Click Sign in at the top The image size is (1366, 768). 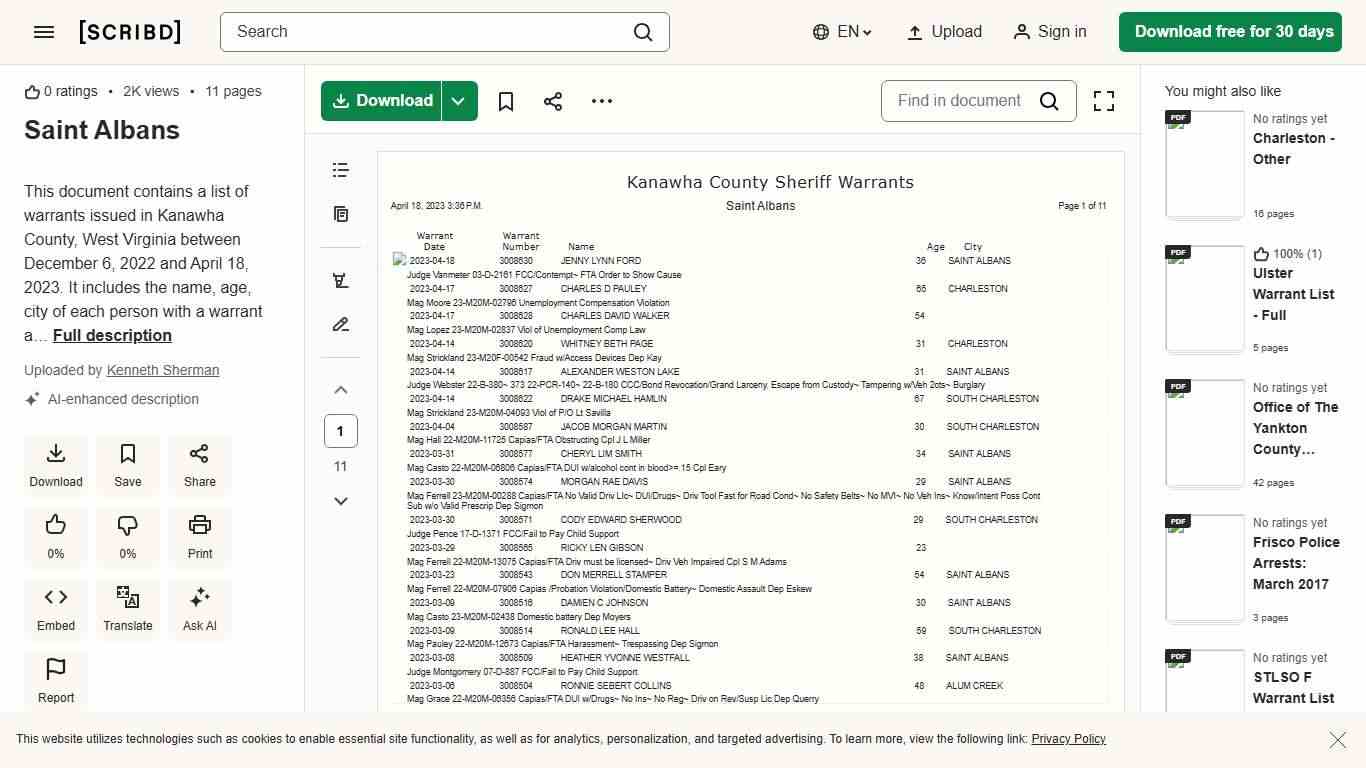pos(1050,32)
